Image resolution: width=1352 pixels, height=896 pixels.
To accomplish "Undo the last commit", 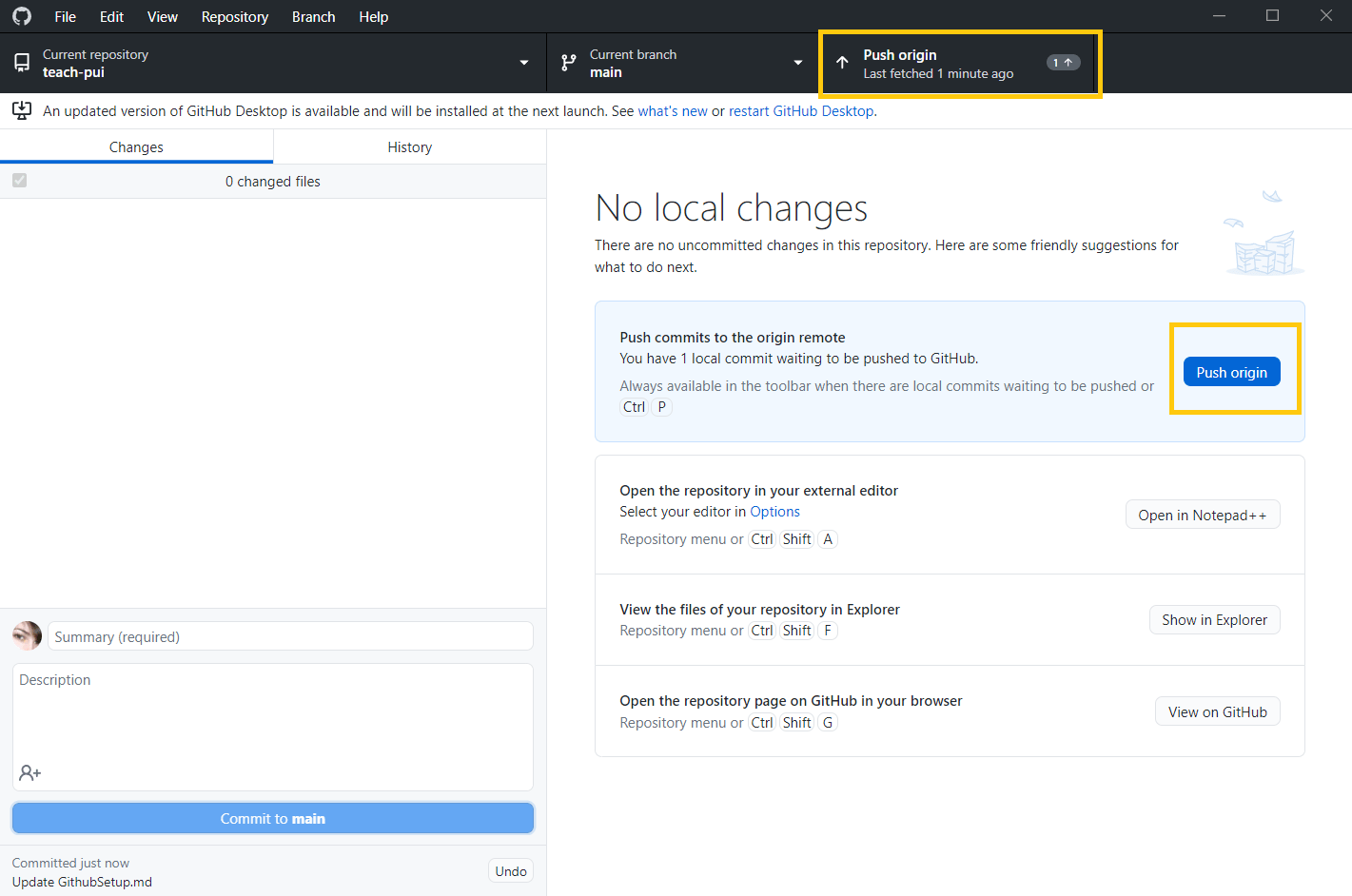I will point(511,870).
